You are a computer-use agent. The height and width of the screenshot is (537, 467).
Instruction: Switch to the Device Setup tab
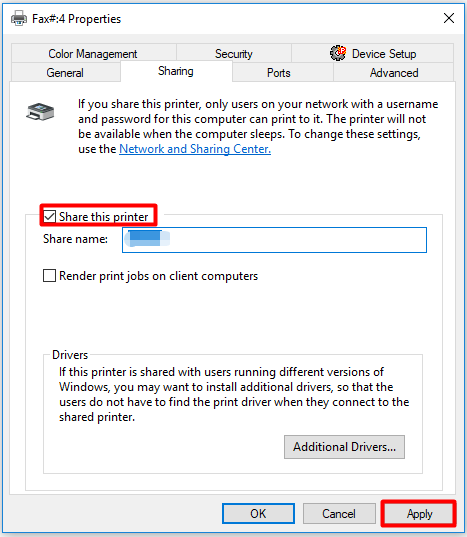click(373, 53)
